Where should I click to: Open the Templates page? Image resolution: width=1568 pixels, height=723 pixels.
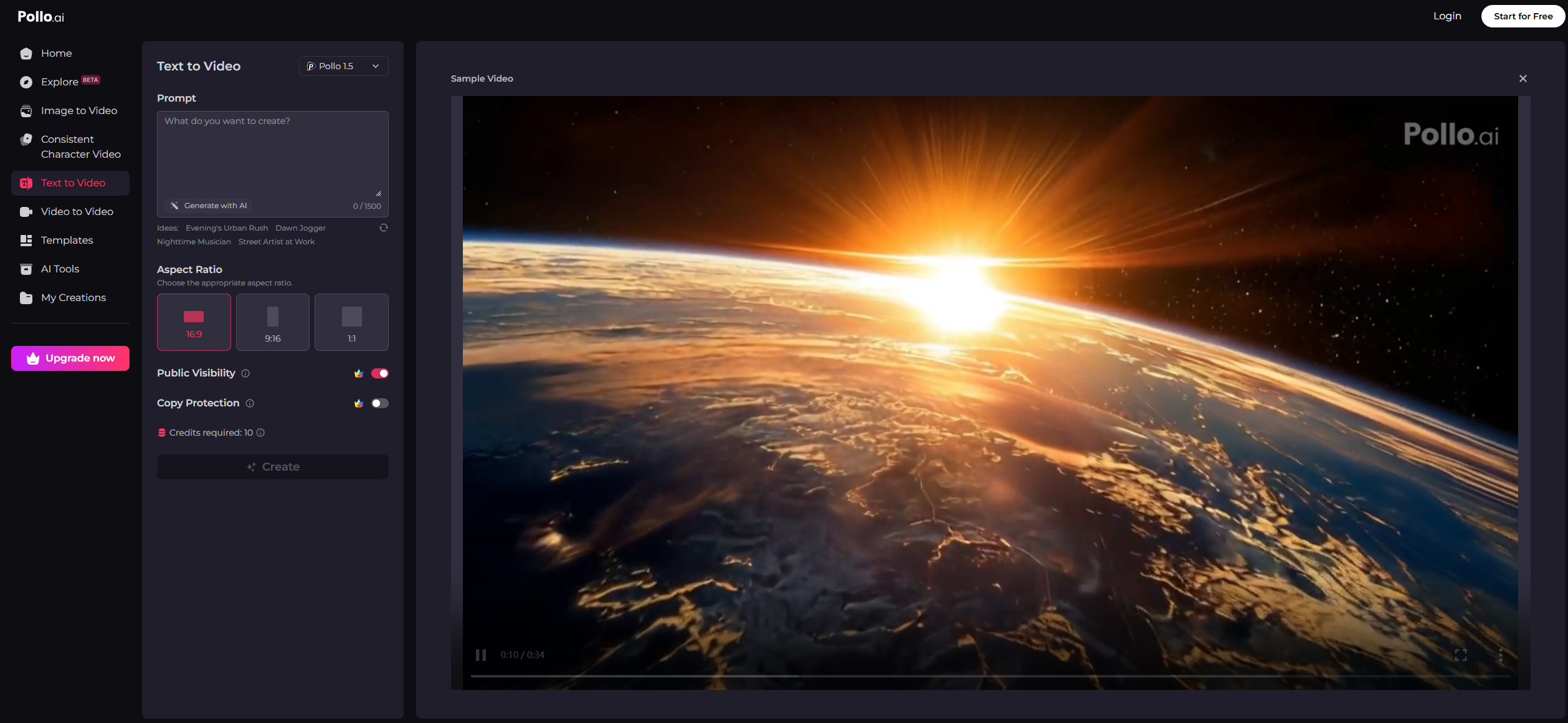tap(70, 241)
